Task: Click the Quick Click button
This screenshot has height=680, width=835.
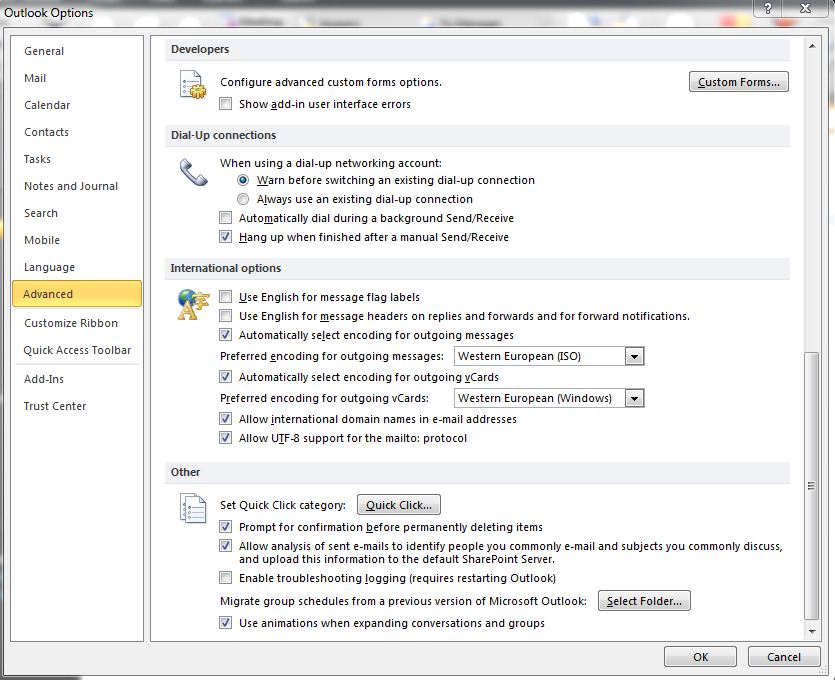Action: pyautogui.click(x=398, y=504)
